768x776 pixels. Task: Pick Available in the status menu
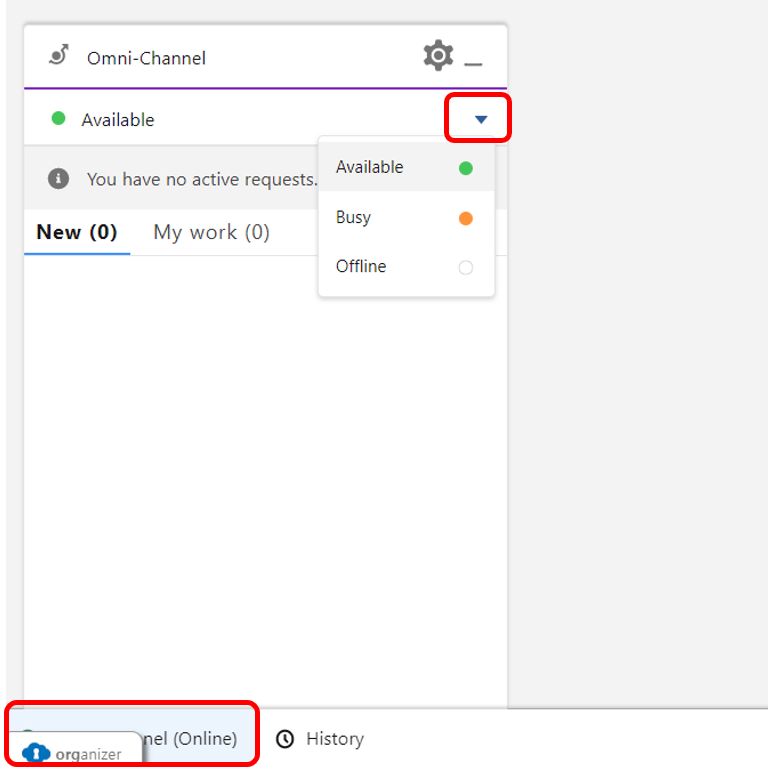tap(370, 167)
